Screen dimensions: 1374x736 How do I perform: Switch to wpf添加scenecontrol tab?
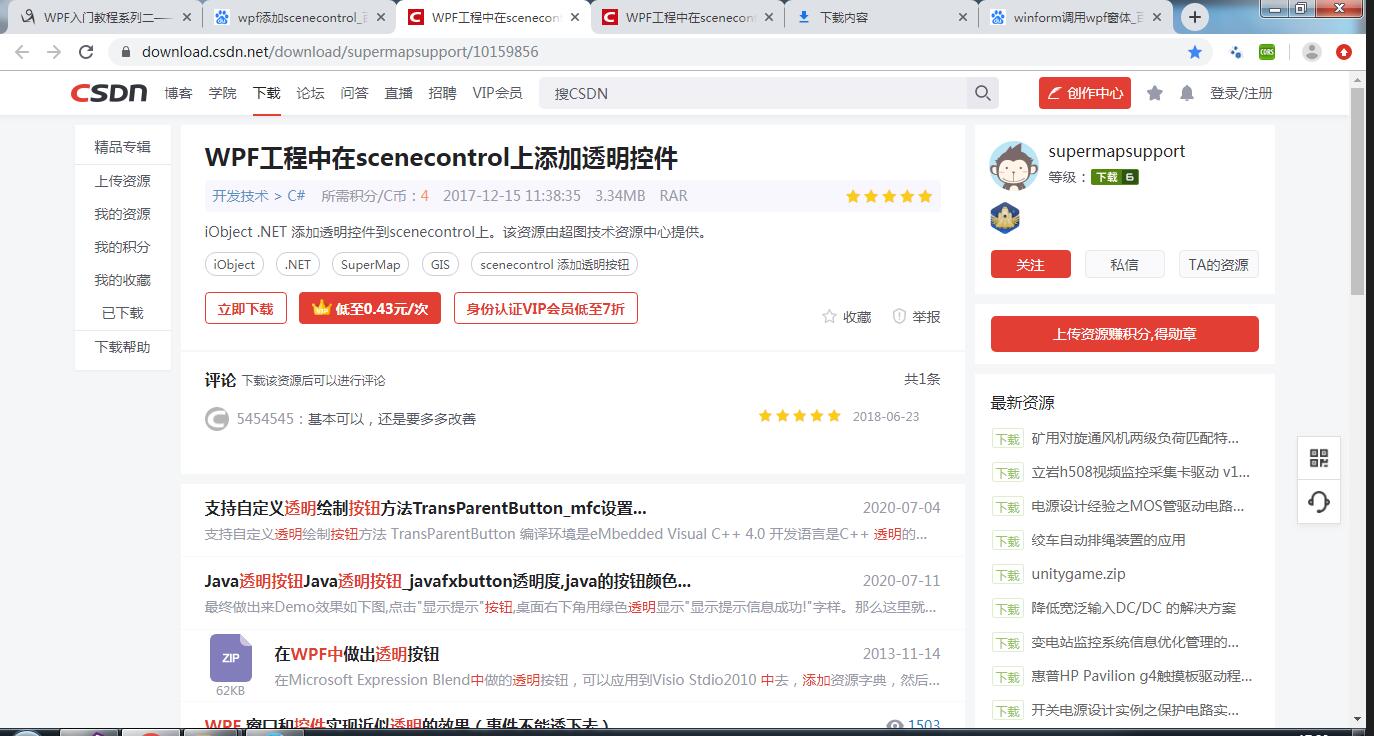(297, 17)
